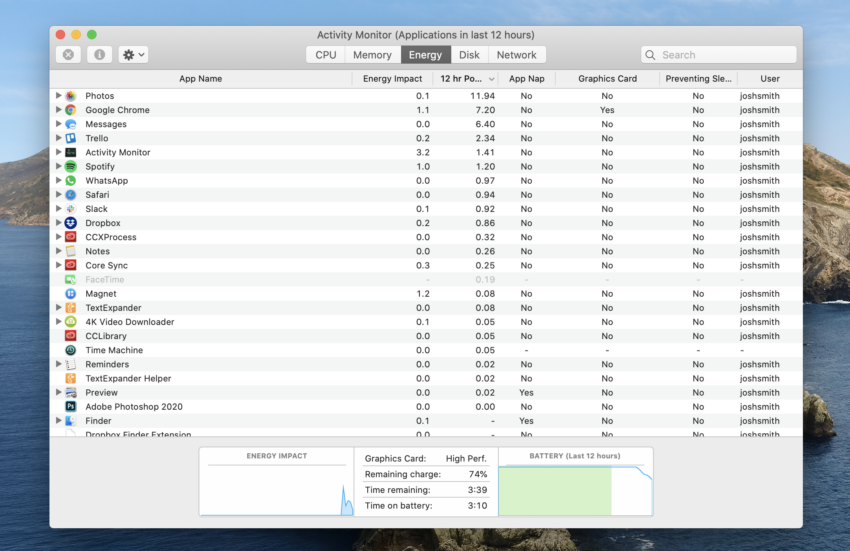Click the Slack icon
The height and width of the screenshot is (551, 850).
pos(70,209)
